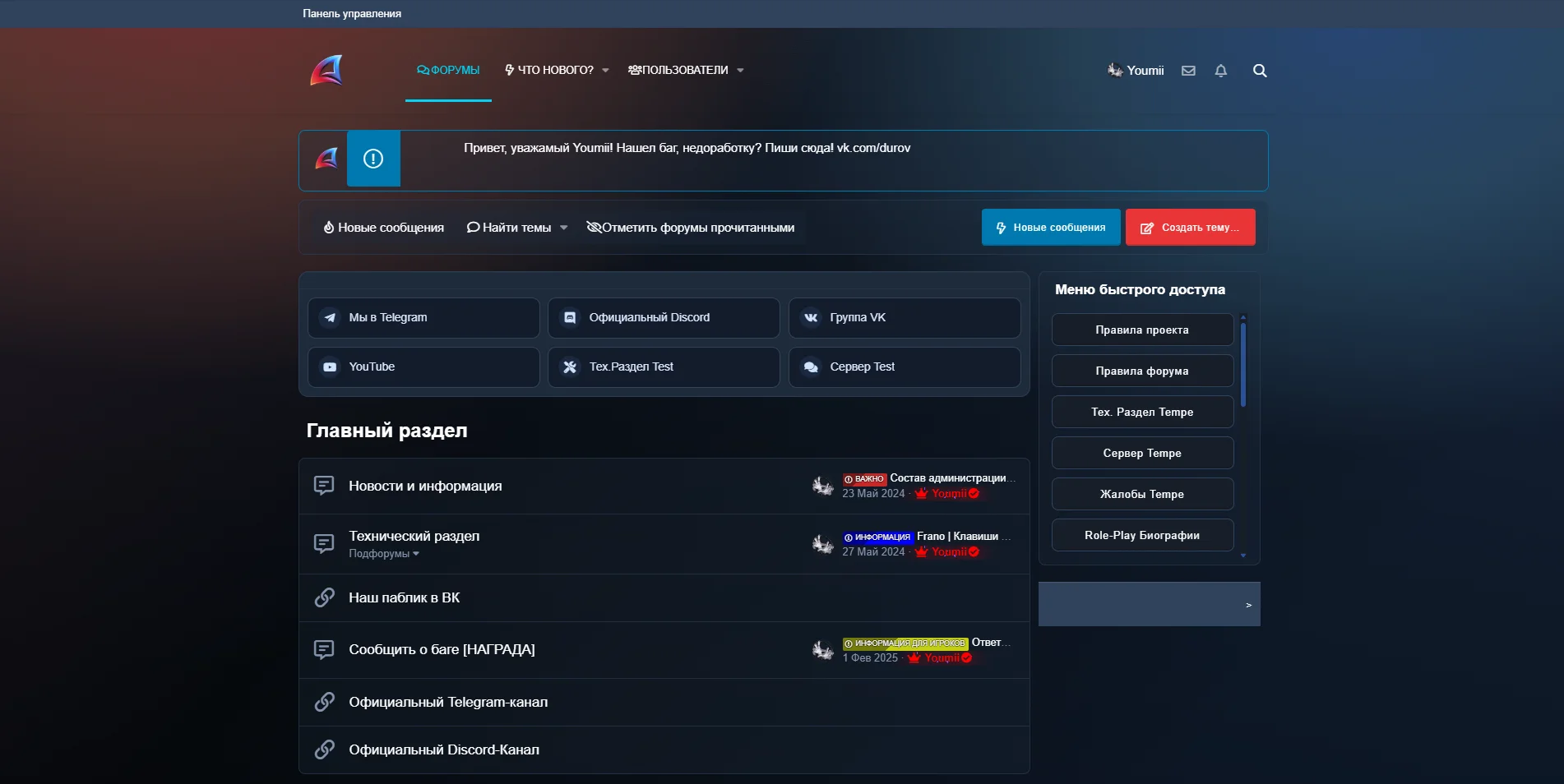This screenshot has height=784, width=1564.
Task: Open the search magnifier icon
Action: click(1259, 71)
